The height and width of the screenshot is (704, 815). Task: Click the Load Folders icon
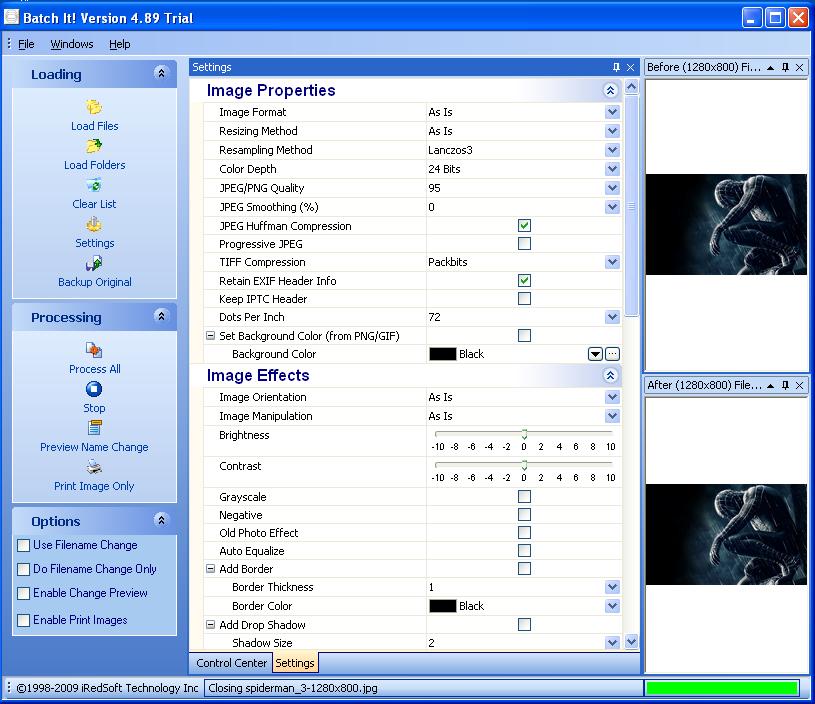point(94,146)
